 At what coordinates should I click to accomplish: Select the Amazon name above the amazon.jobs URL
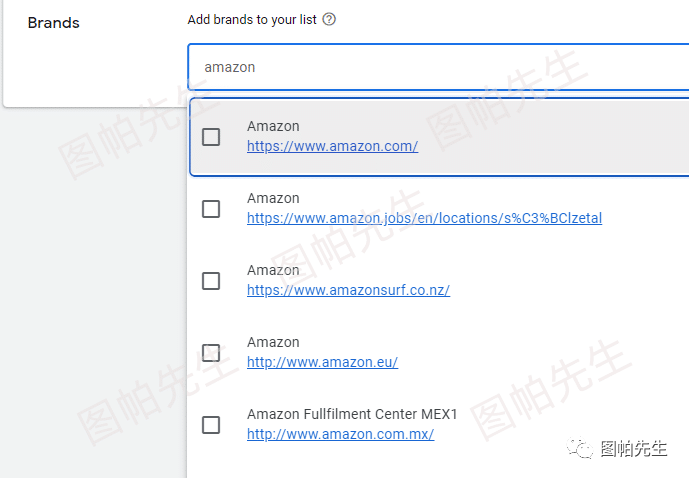(273, 198)
